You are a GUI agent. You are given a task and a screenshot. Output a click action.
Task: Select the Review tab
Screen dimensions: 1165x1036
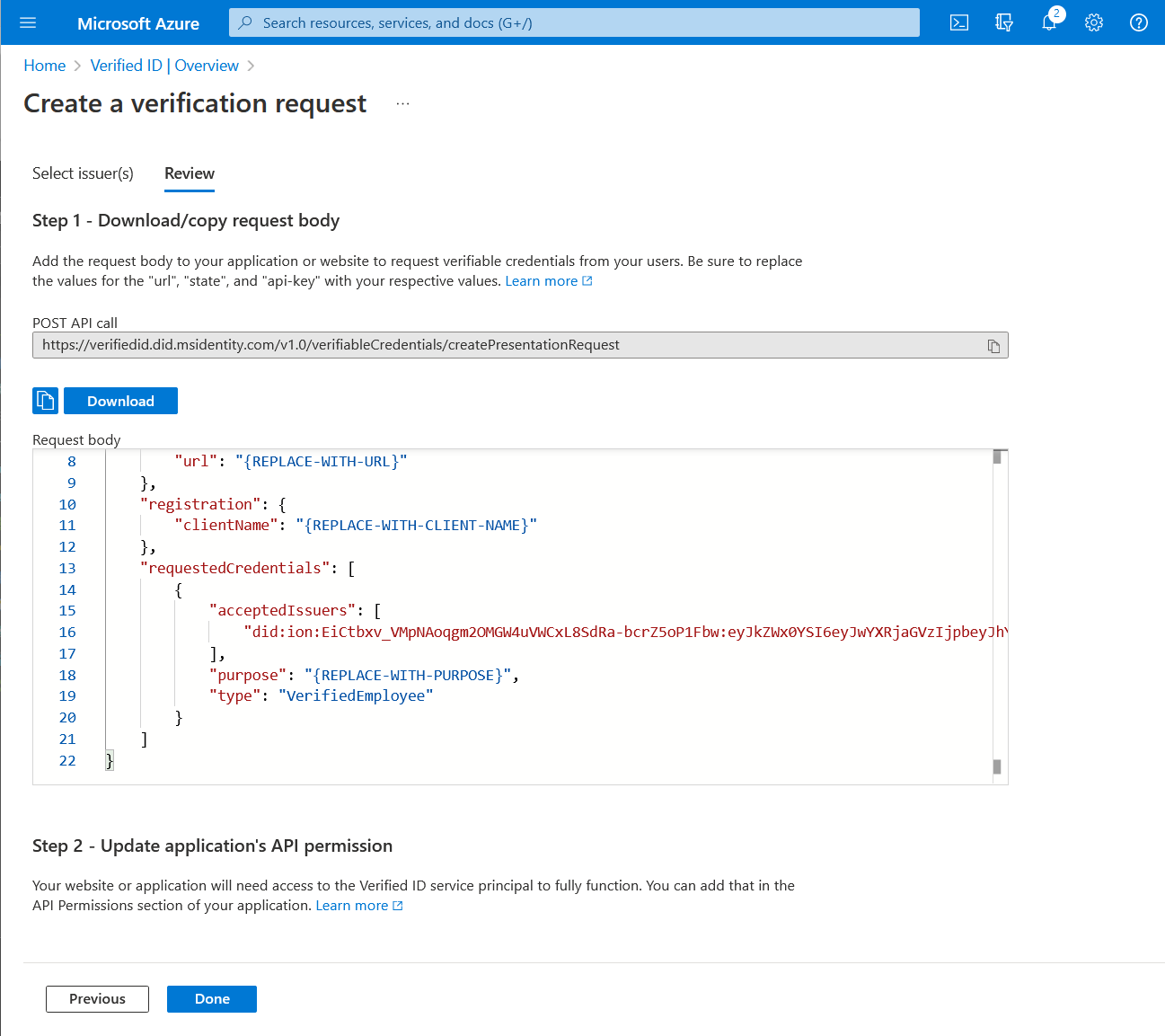coord(190,173)
